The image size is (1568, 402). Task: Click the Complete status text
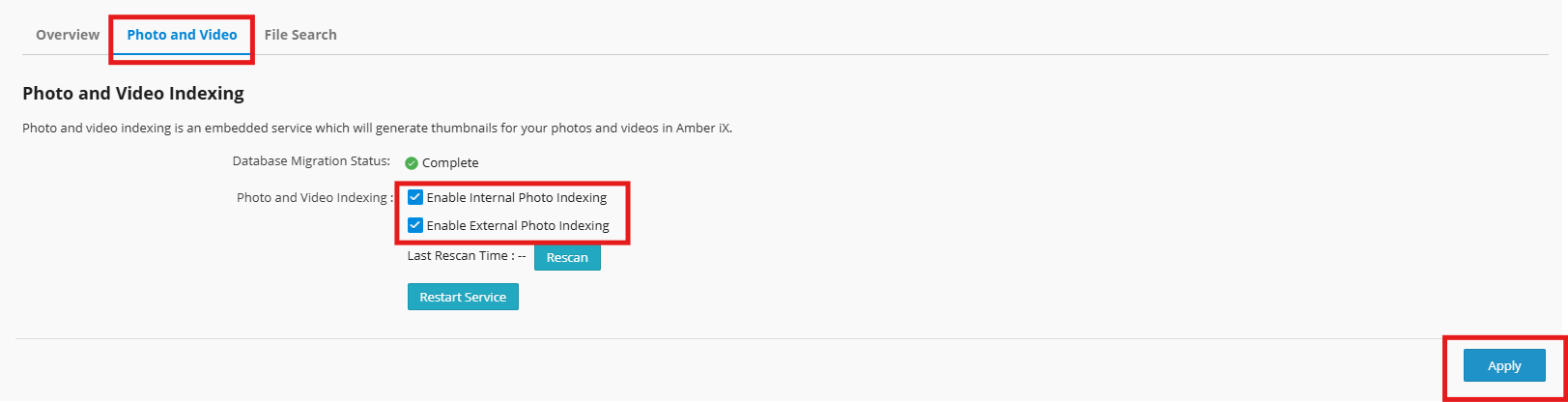[x=450, y=163]
